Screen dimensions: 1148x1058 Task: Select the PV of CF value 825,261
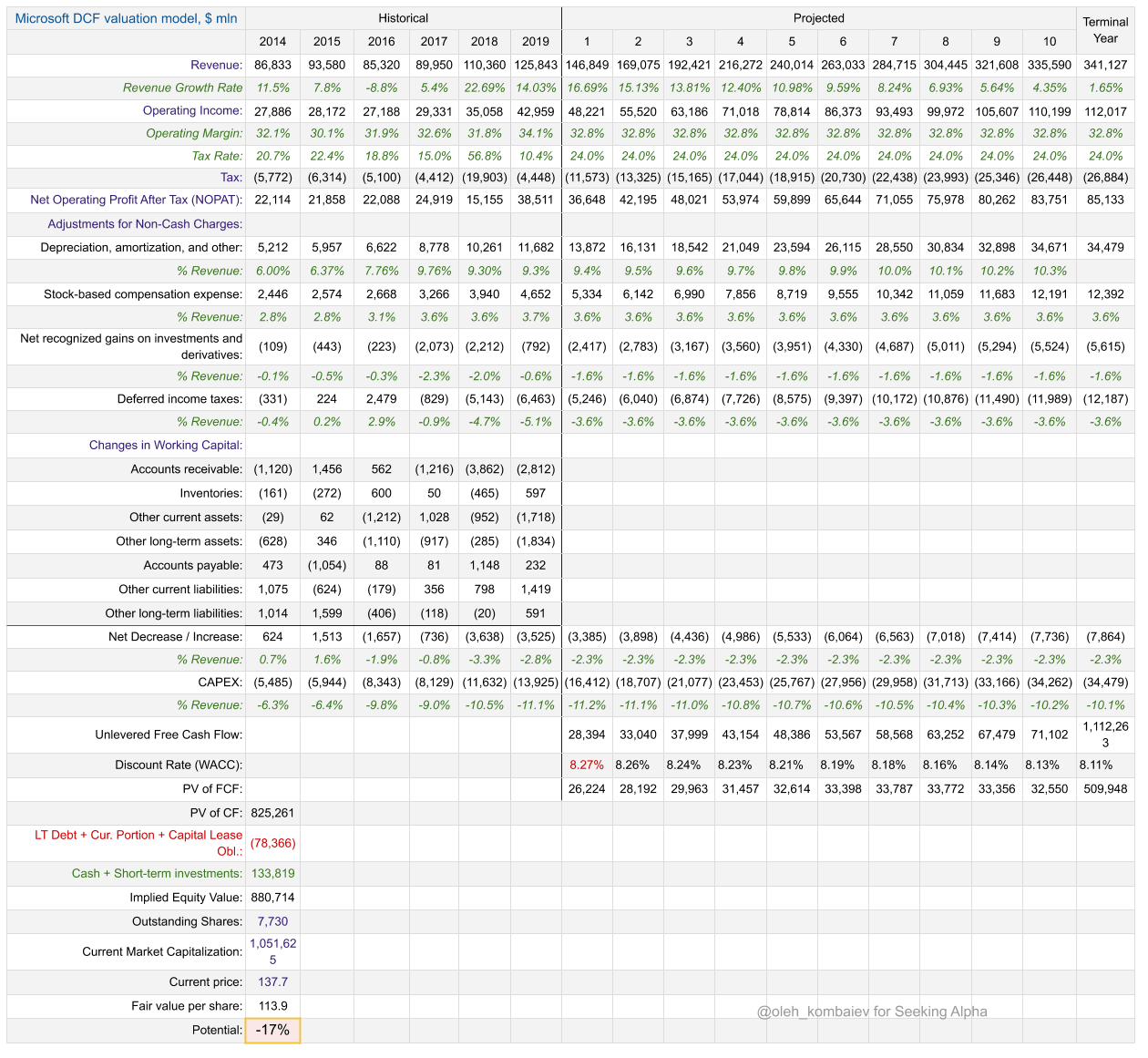point(272,813)
